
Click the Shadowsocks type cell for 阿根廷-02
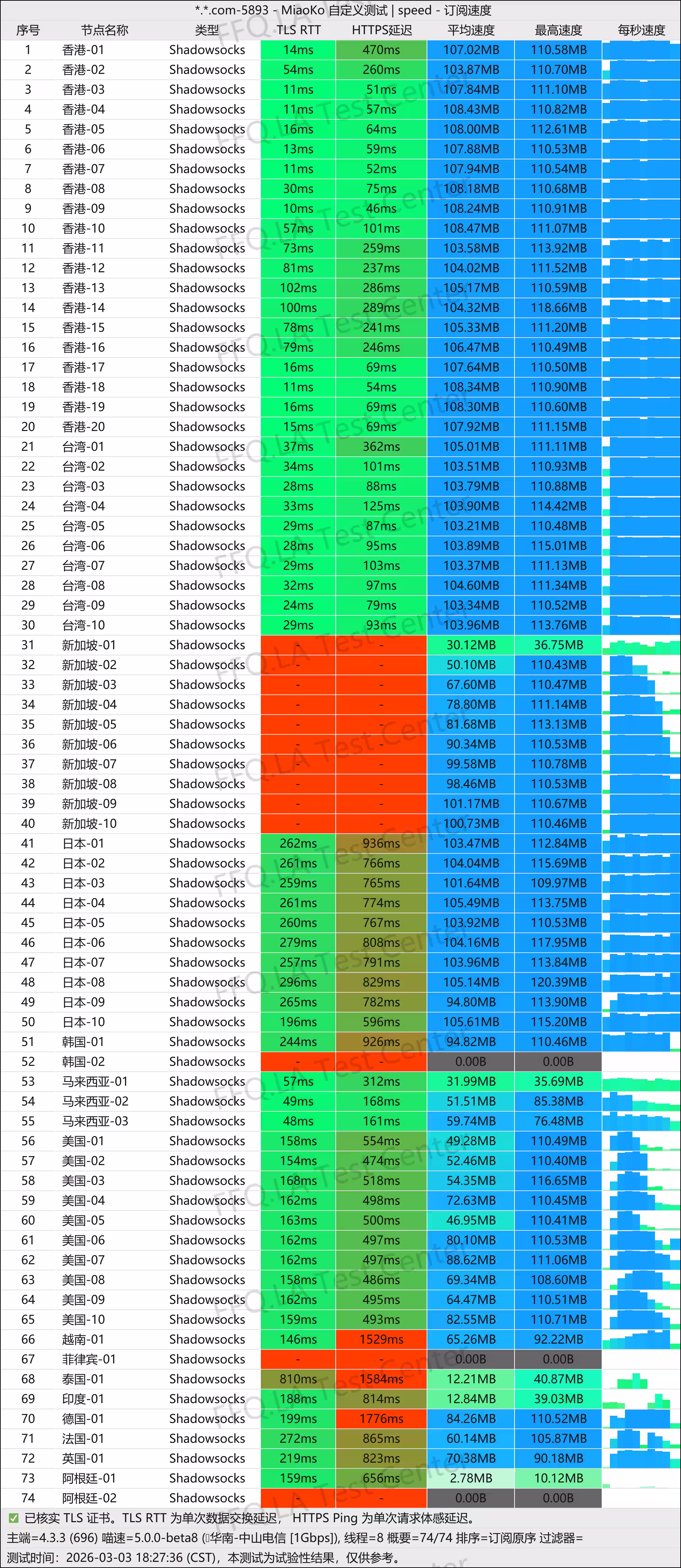point(207,1498)
